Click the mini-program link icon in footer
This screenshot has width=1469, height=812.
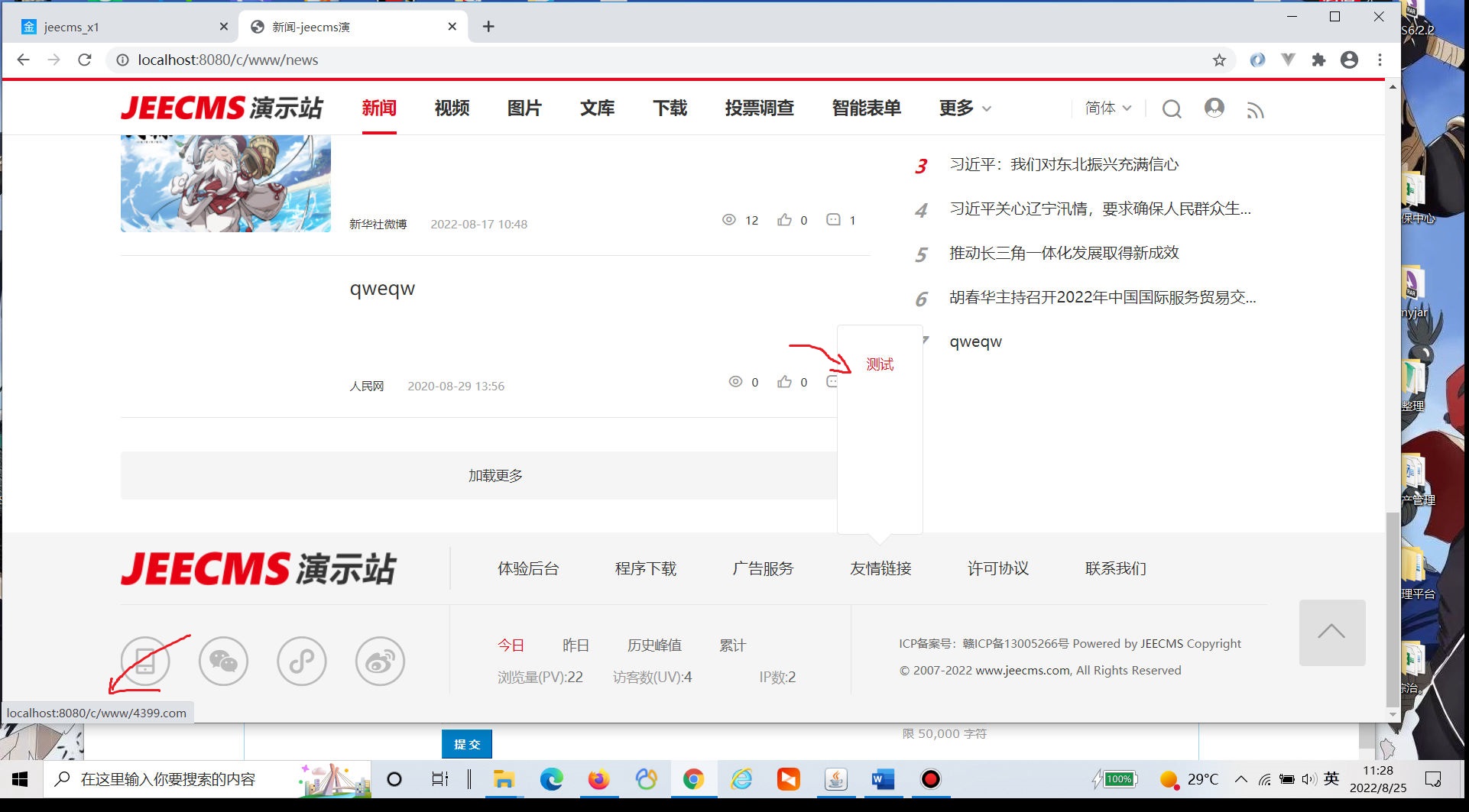[x=302, y=662]
